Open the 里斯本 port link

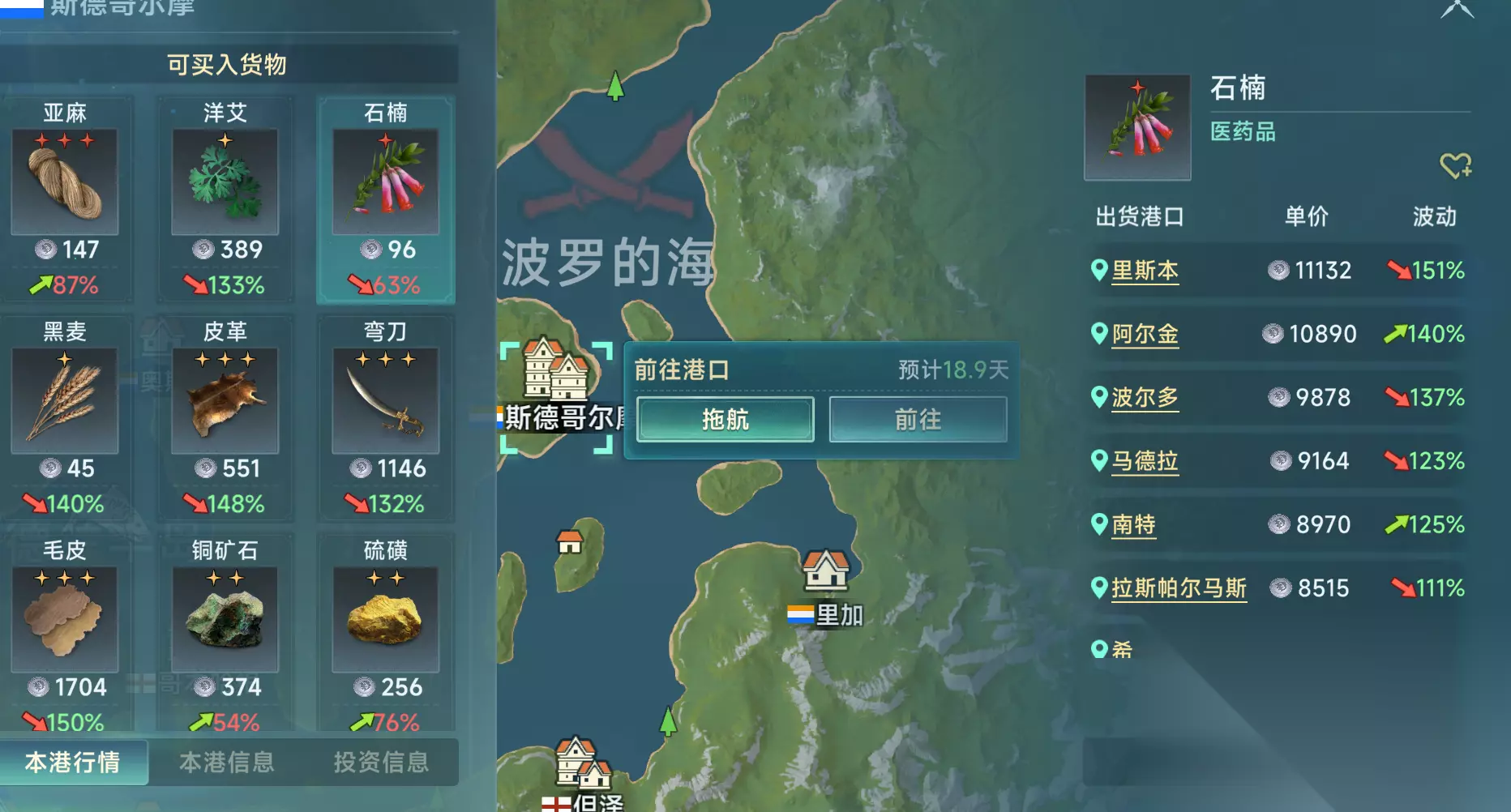tap(1145, 270)
